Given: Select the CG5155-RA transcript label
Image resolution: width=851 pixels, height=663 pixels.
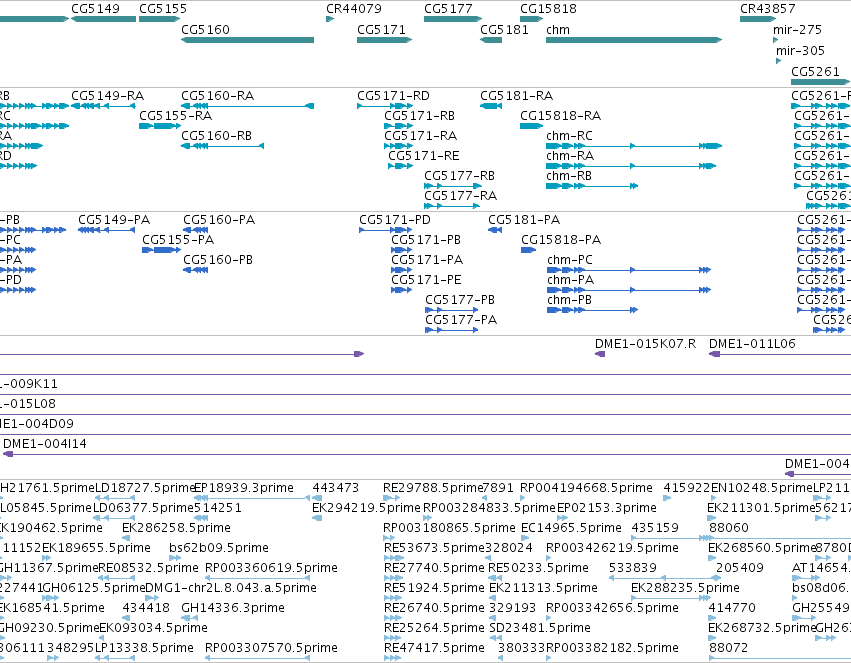Looking at the screenshot, I should (175, 116).
